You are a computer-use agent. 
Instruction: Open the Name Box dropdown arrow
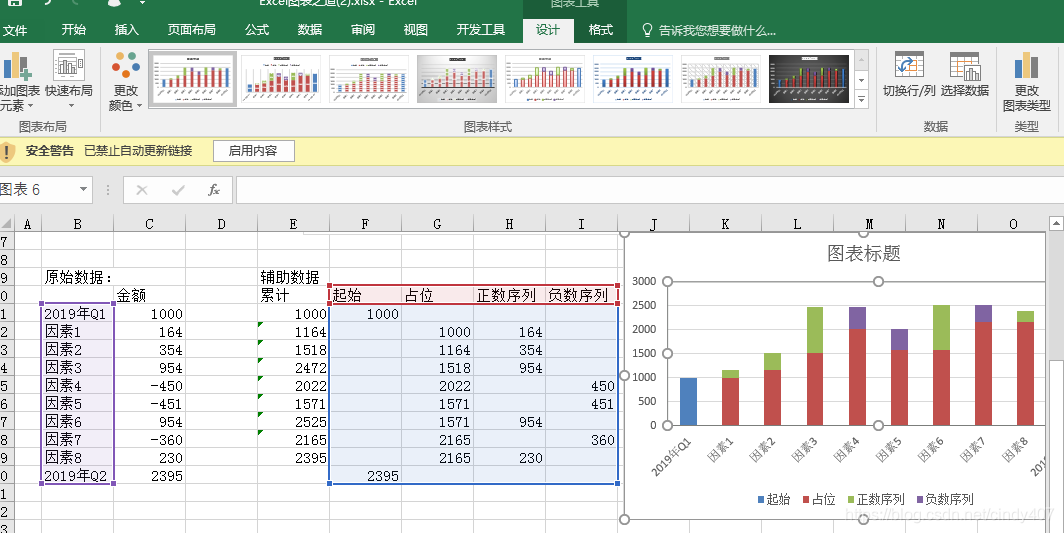(x=83, y=190)
